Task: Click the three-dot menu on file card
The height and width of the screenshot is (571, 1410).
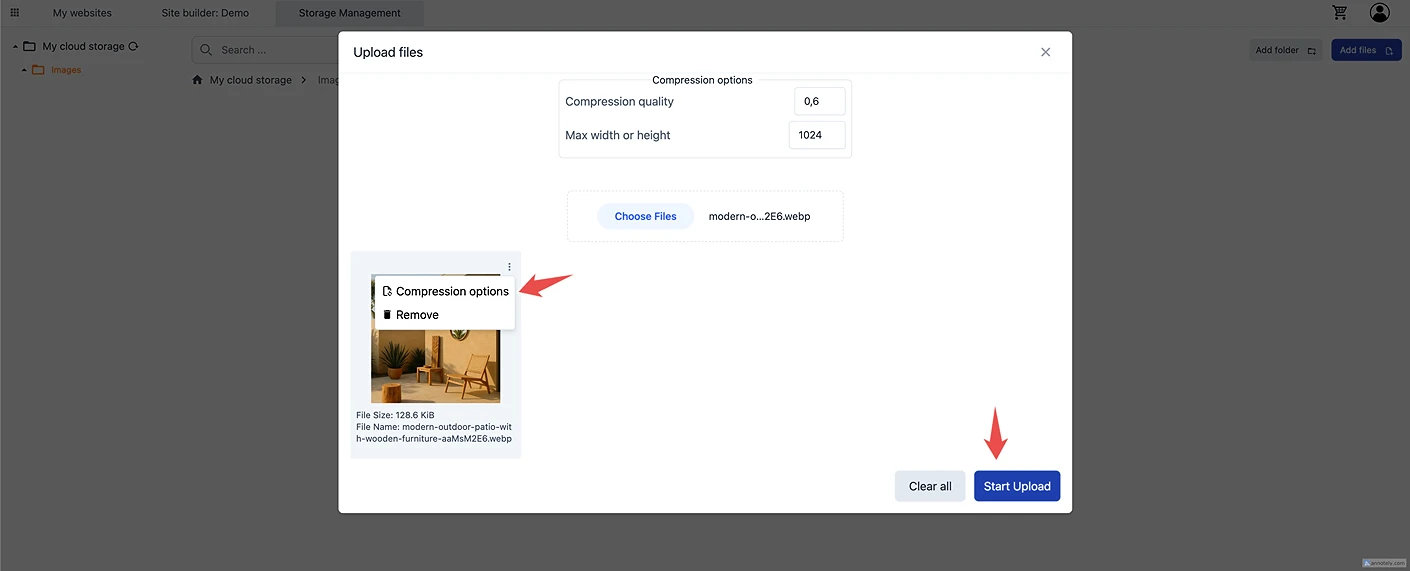Action: pyautogui.click(x=509, y=267)
